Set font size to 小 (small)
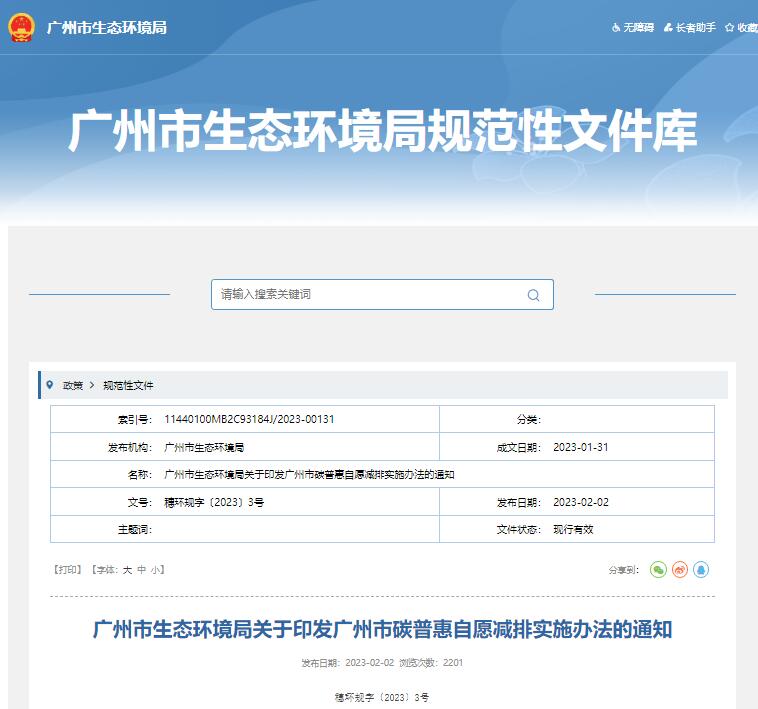Viewport: 758px width, 709px height. pyautogui.click(x=156, y=569)
